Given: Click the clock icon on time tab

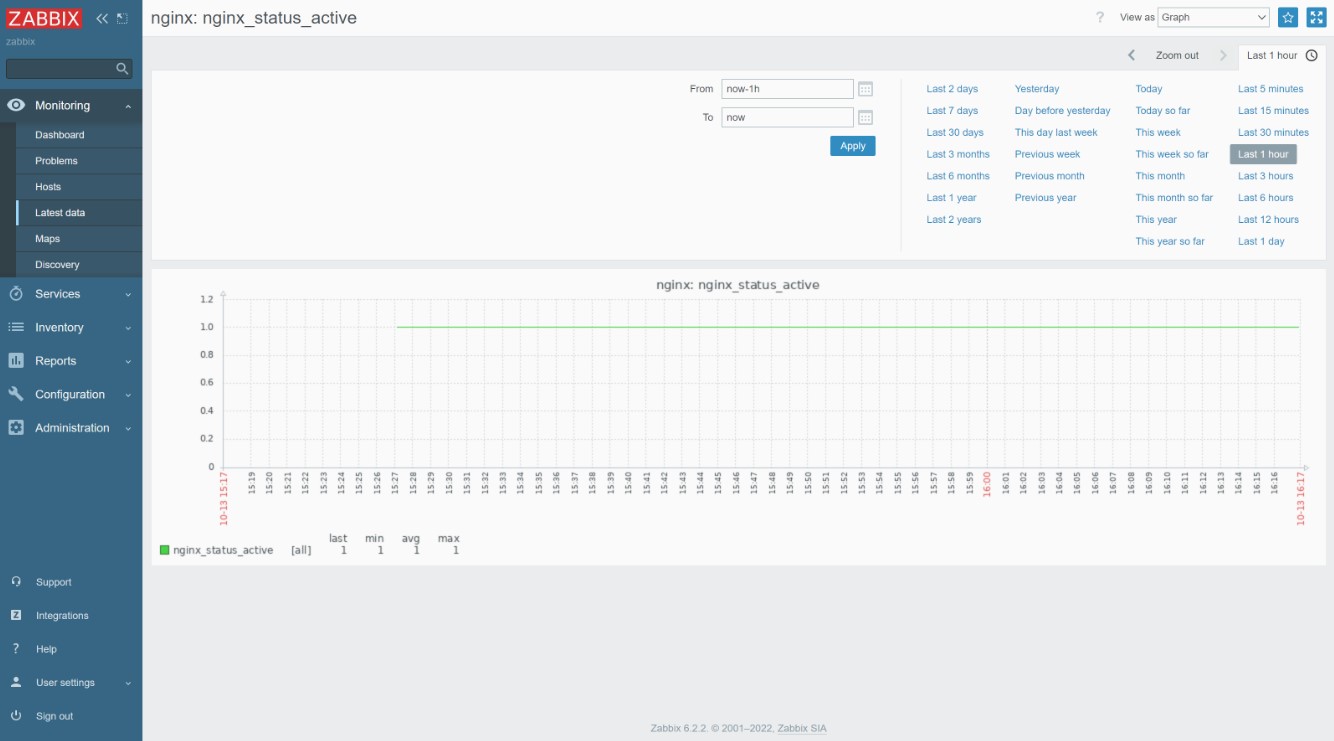Looking at the screenshot, I should [1312, 55].
